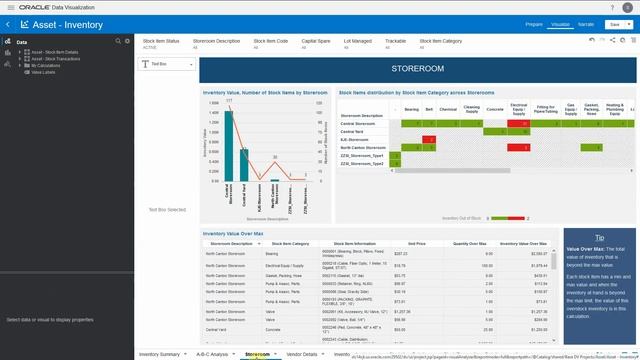The width and height of the screenshot is (640, 360).
Task: Open the Stock Item Code filter
Action: pos(271,44)
